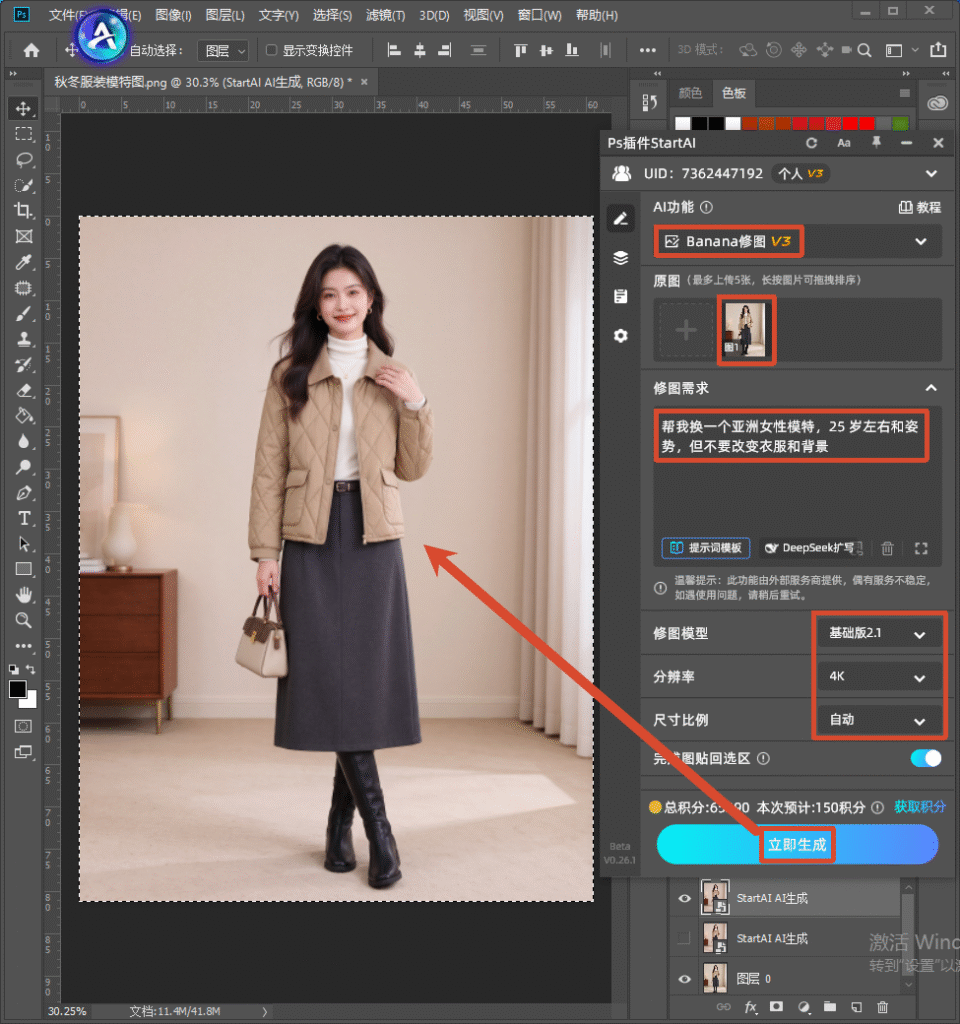
Task: Click the trash icon below prompt box
Action: pos(887,549)
